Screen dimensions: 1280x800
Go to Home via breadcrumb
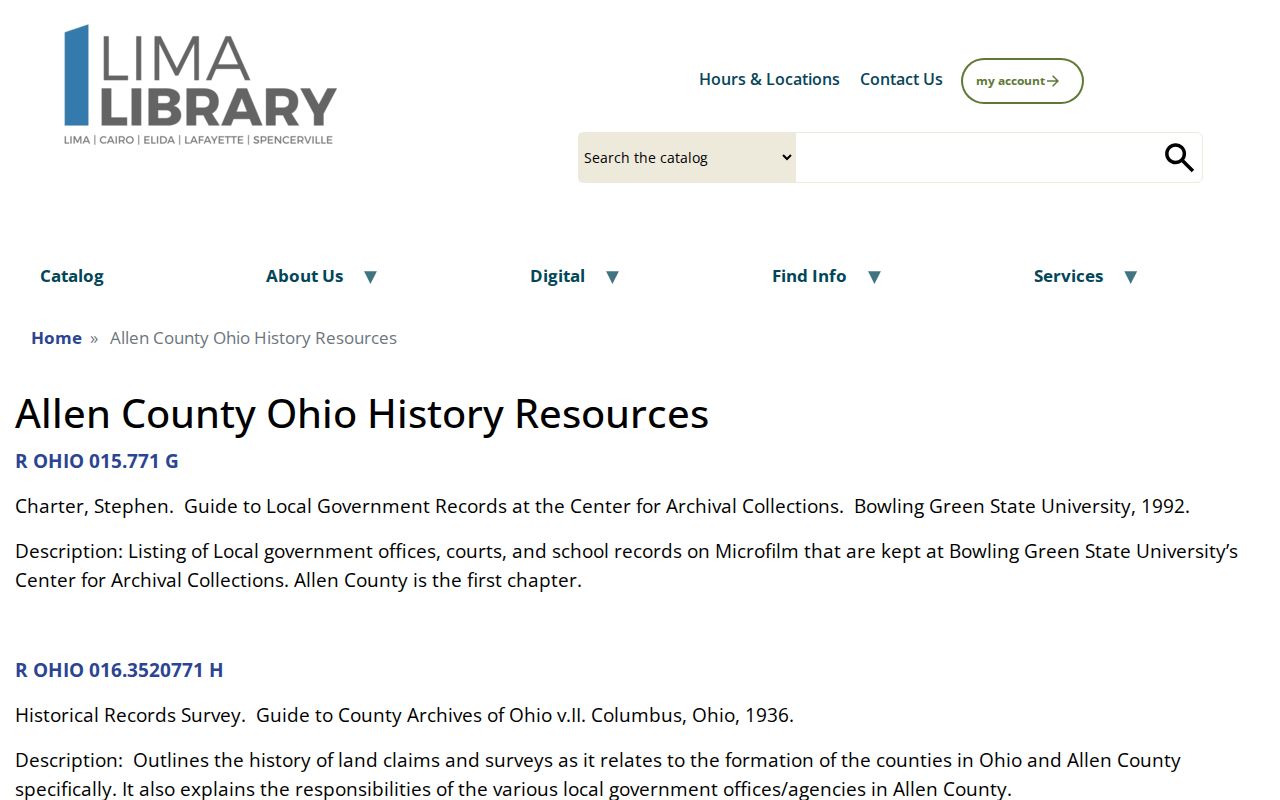click(56, 338)
